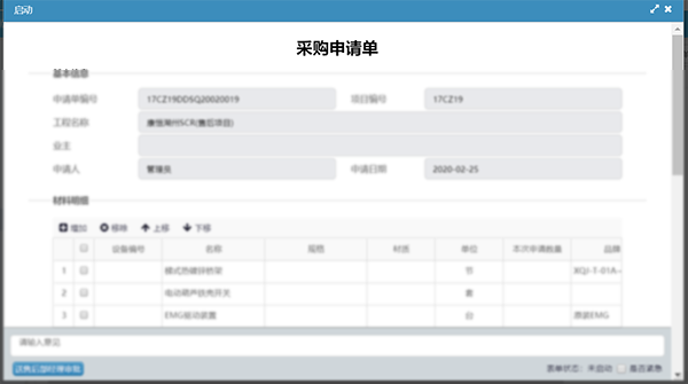
Task: Click the empty 业主 field
Action: point(380,146)
